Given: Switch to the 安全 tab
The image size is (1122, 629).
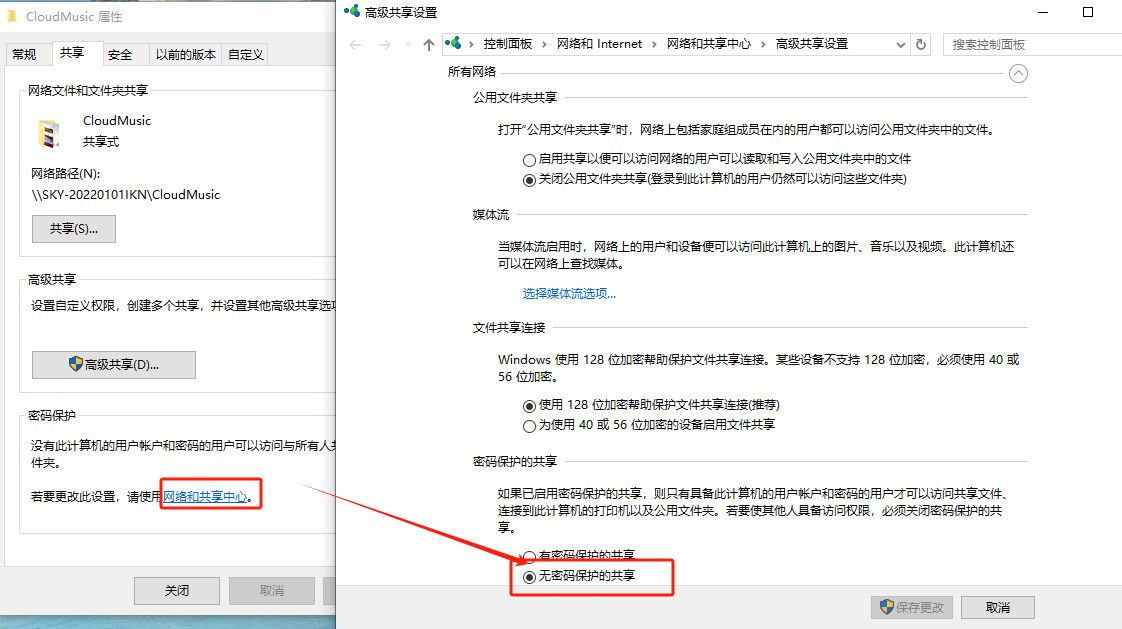Looking at the screenshot, I should (x=120, y=55).
